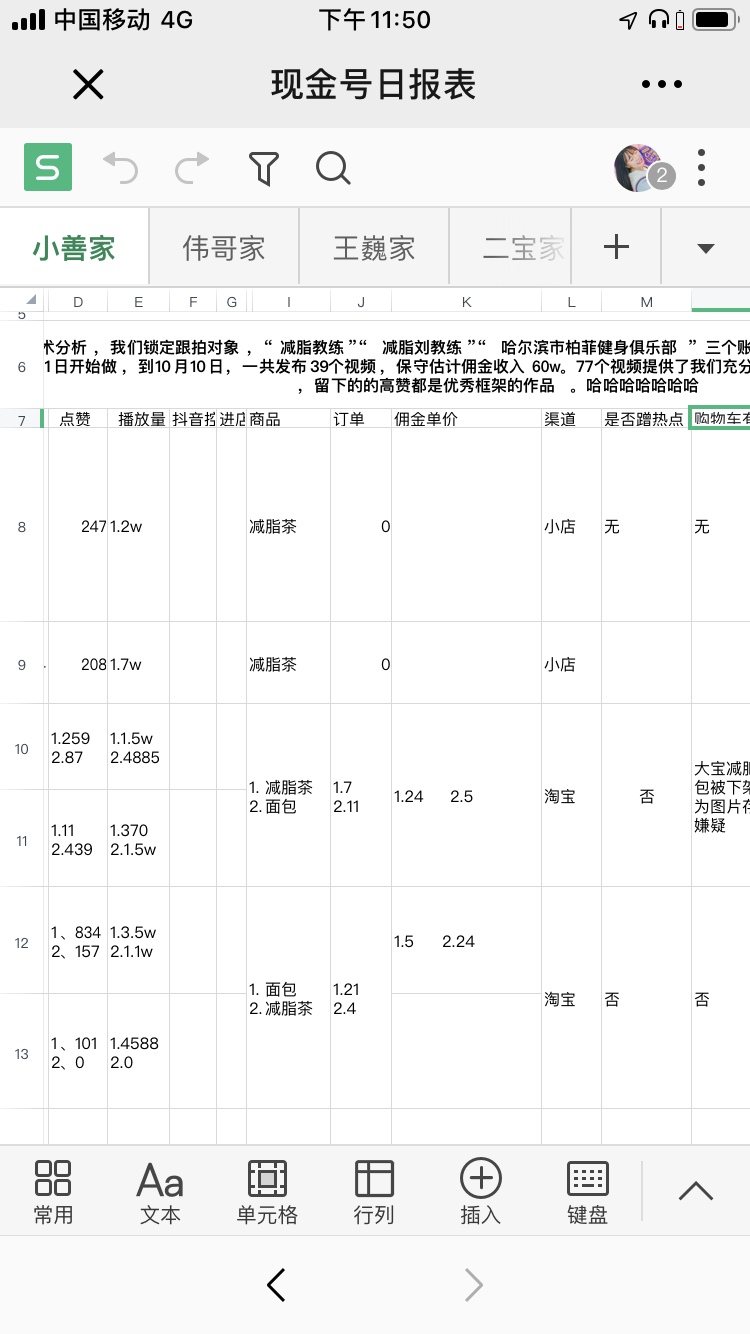Image resolution: width=750 pixels, height=1334 pixels.
Task: Select the cell with 1.4588 2.0
Action: 138,1052
